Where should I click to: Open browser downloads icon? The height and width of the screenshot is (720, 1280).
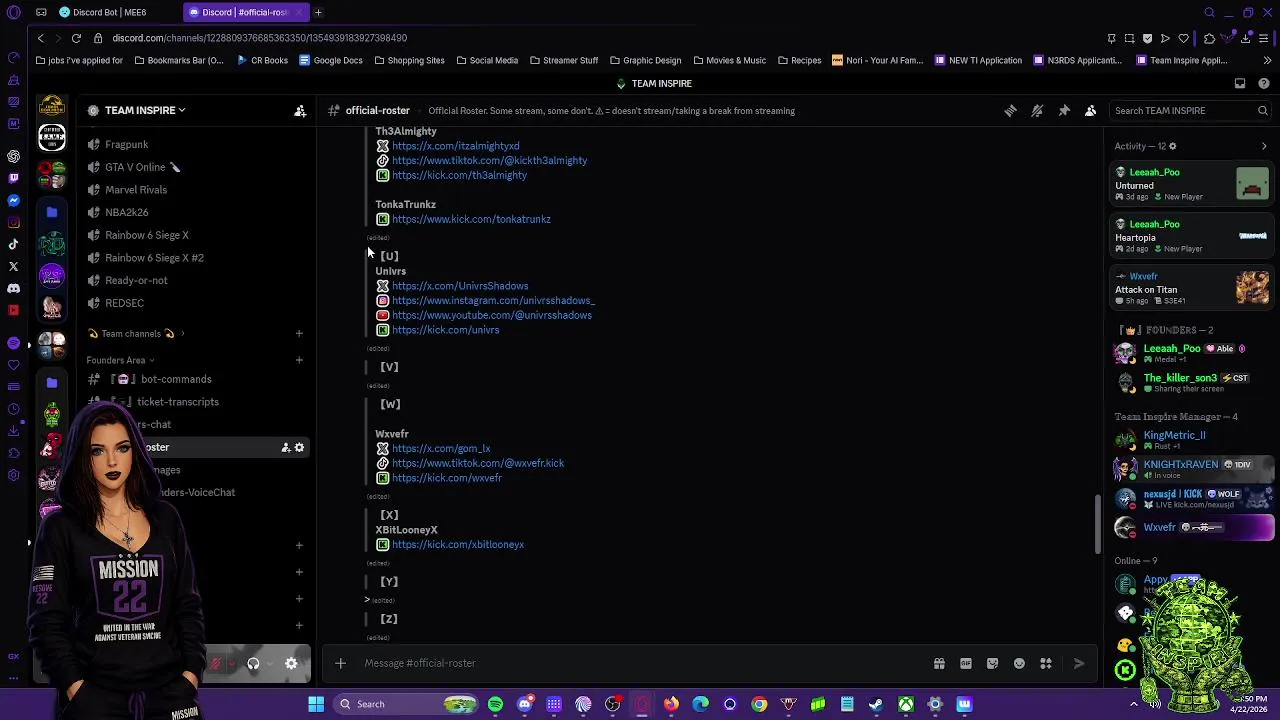(x=1246, y=38)
